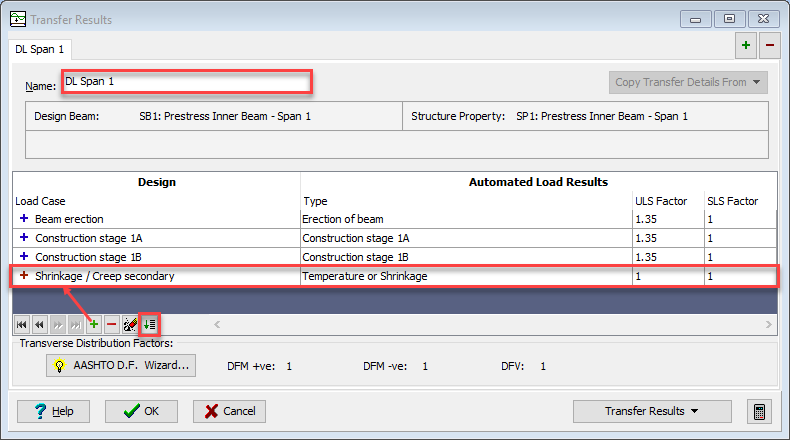Click the SLS Factor column header
The image size is (790, 440).
tap(733, 201)
